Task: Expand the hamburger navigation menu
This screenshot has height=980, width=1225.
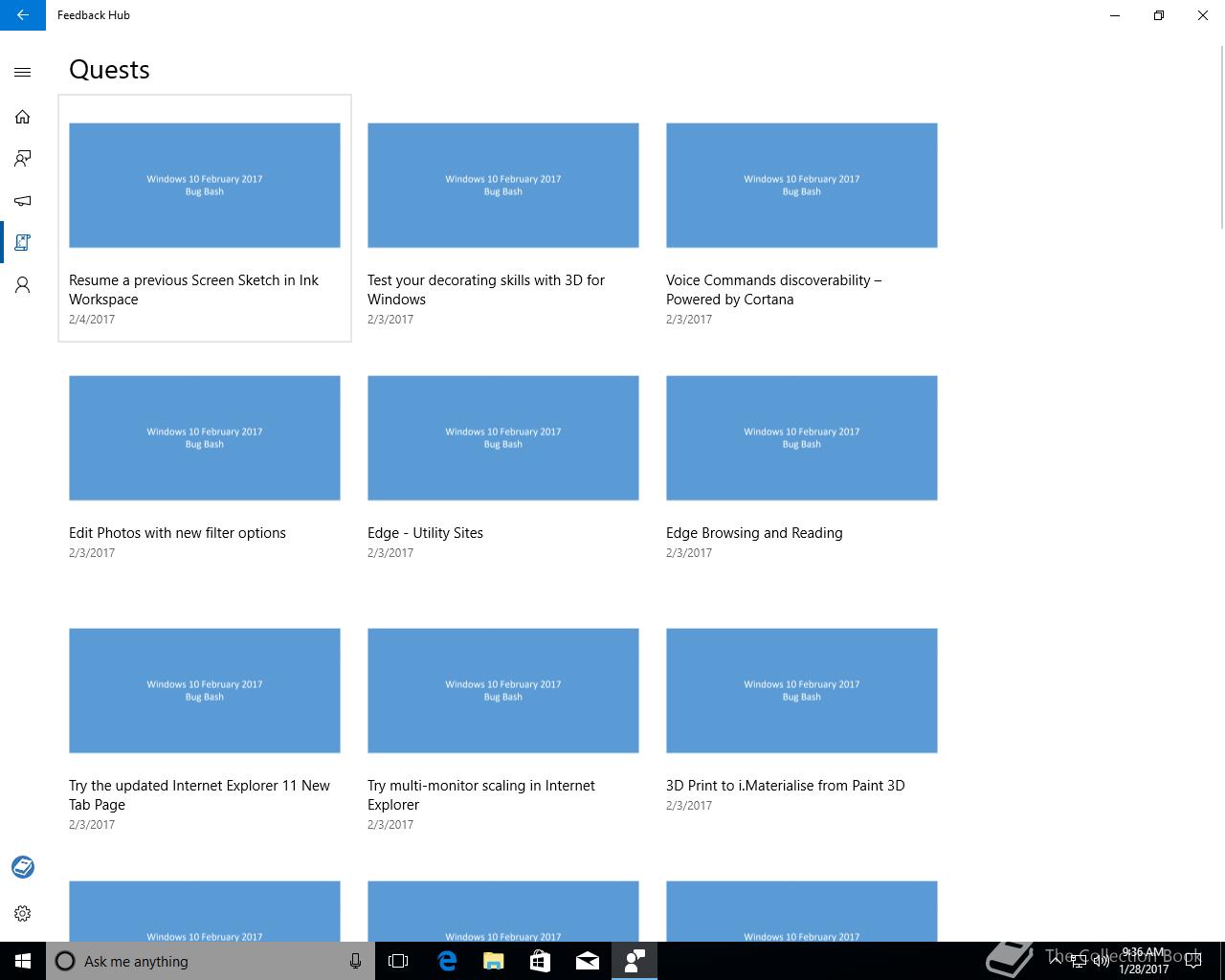Action: click(23, 72)
